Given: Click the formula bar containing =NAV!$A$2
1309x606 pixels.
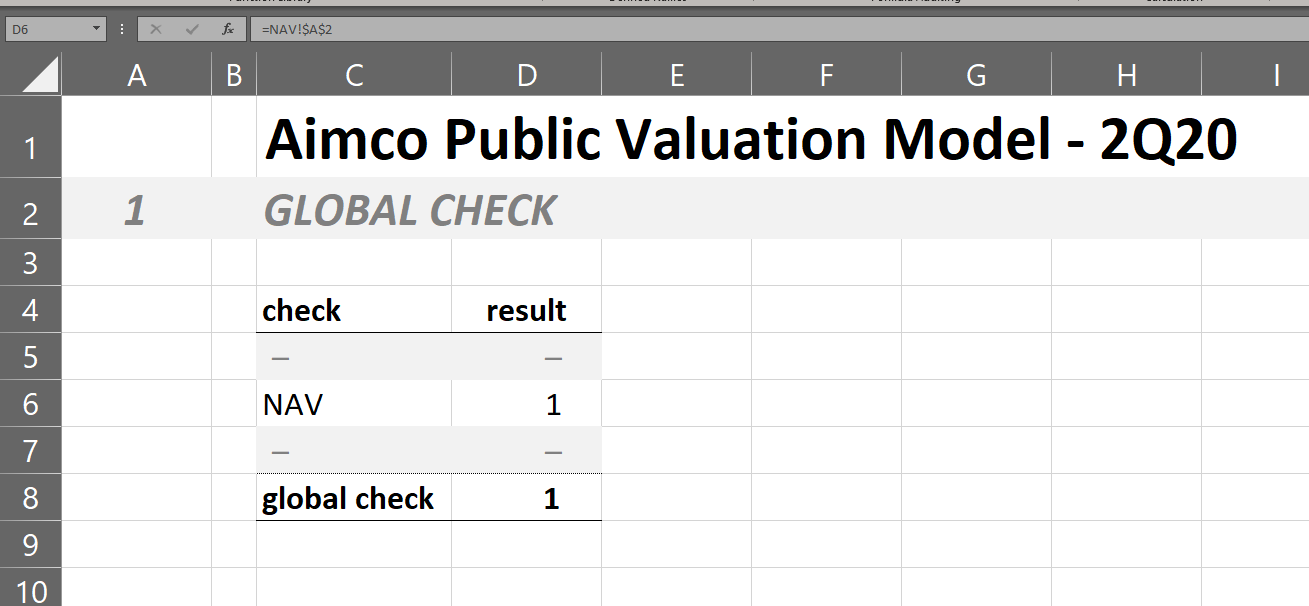Looking at the screenshot, I should point(779,30).
